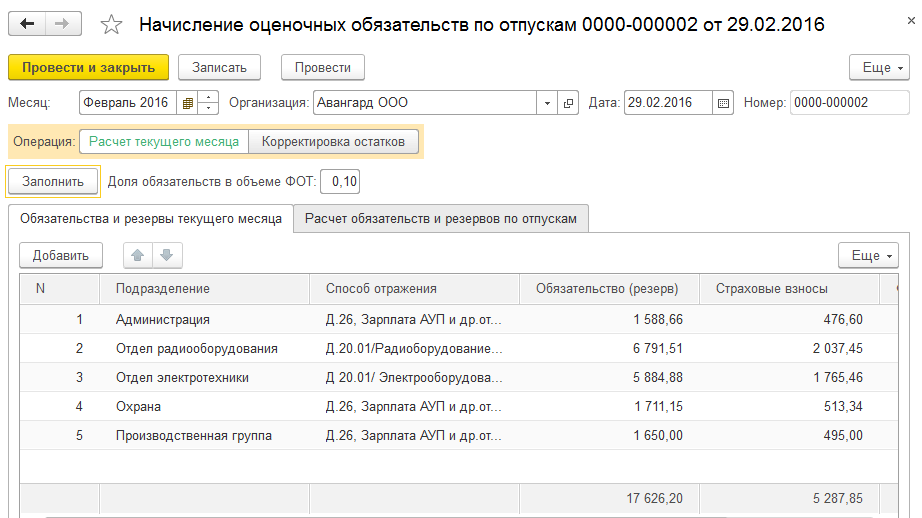Screen dimensions: 922x518
Task: Select 'Расчет текущего месяца' operation
Action: click(x=164, y=142)
